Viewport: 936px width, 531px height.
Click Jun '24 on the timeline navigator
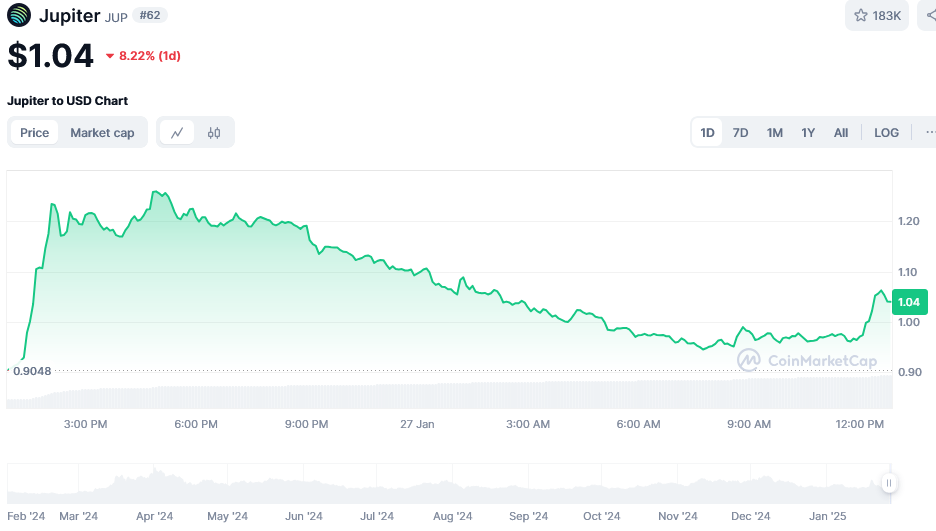click(x=304, y=516)
